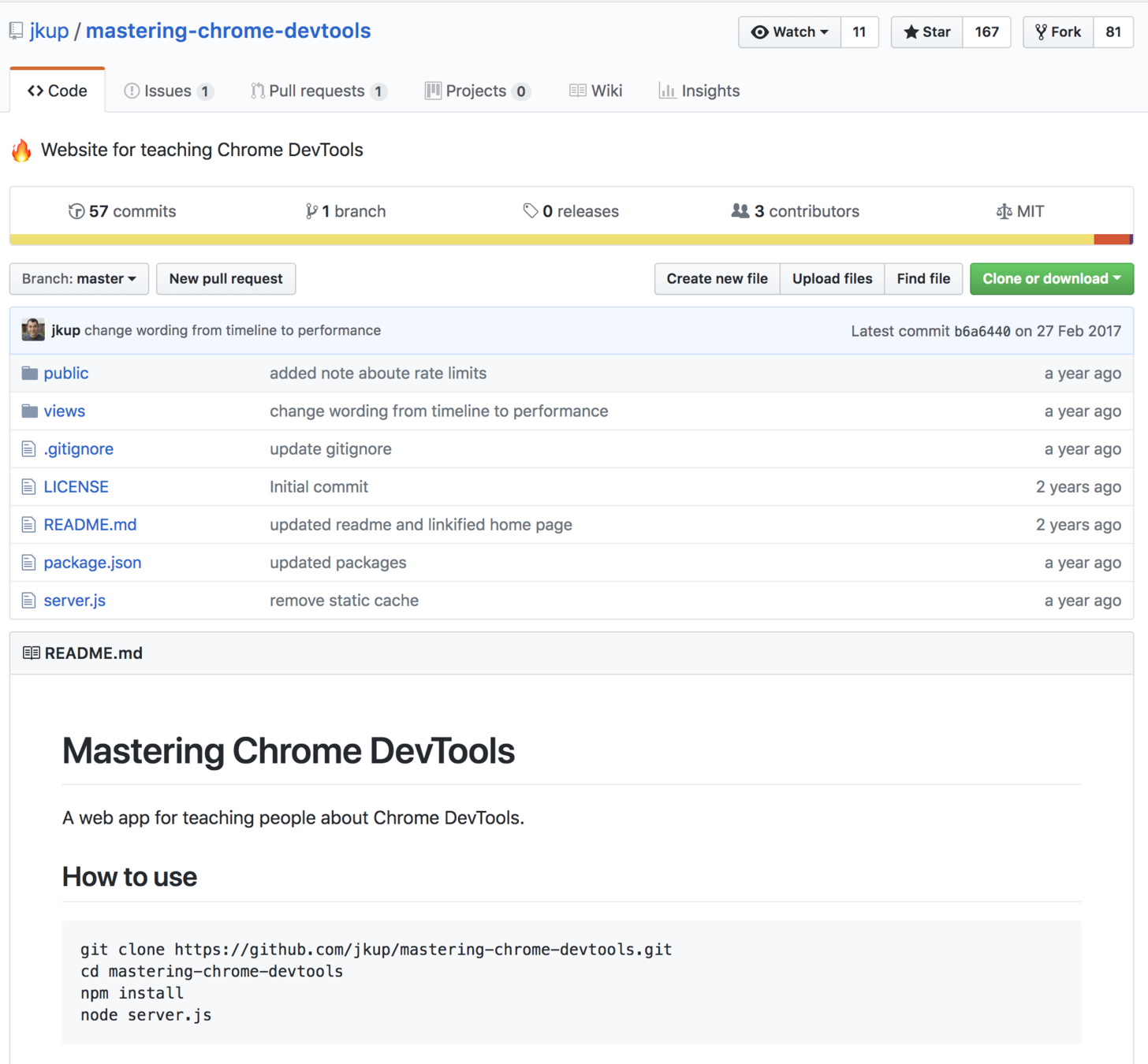1148x1064 pixels.
Task: Open the package.json file
Action: pyautogui.click(x=93, y=562)
